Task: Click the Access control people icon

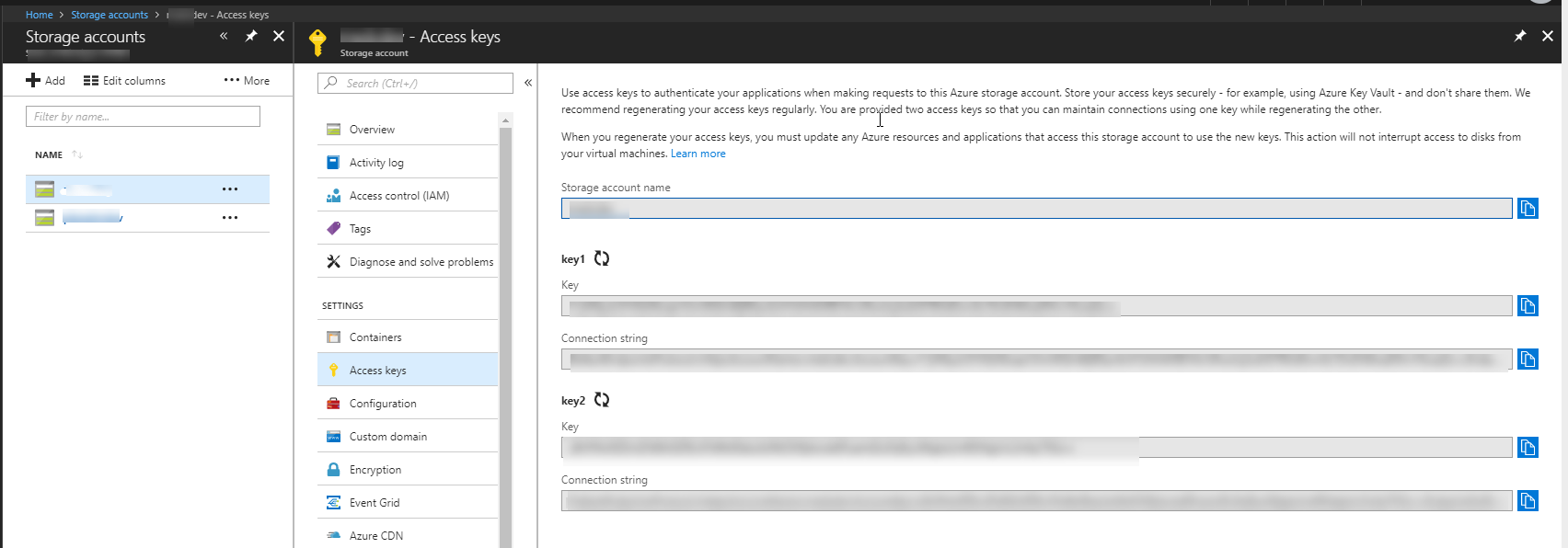Action: tap(333, 196)
